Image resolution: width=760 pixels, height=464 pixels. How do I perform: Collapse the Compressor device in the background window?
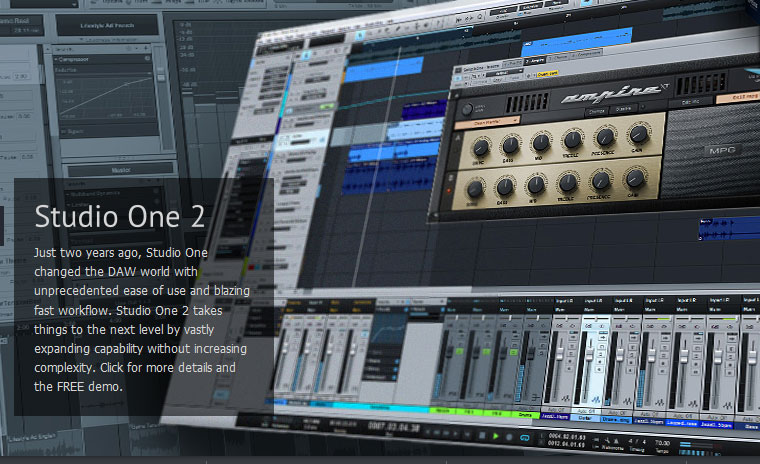tap(56, 59)
